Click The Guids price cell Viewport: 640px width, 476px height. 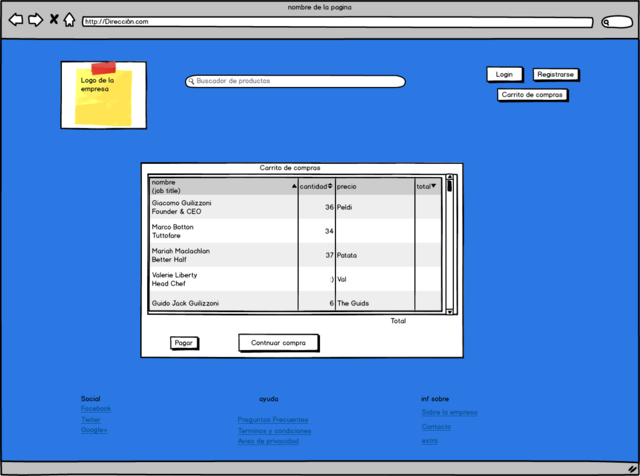click(375, 301)
